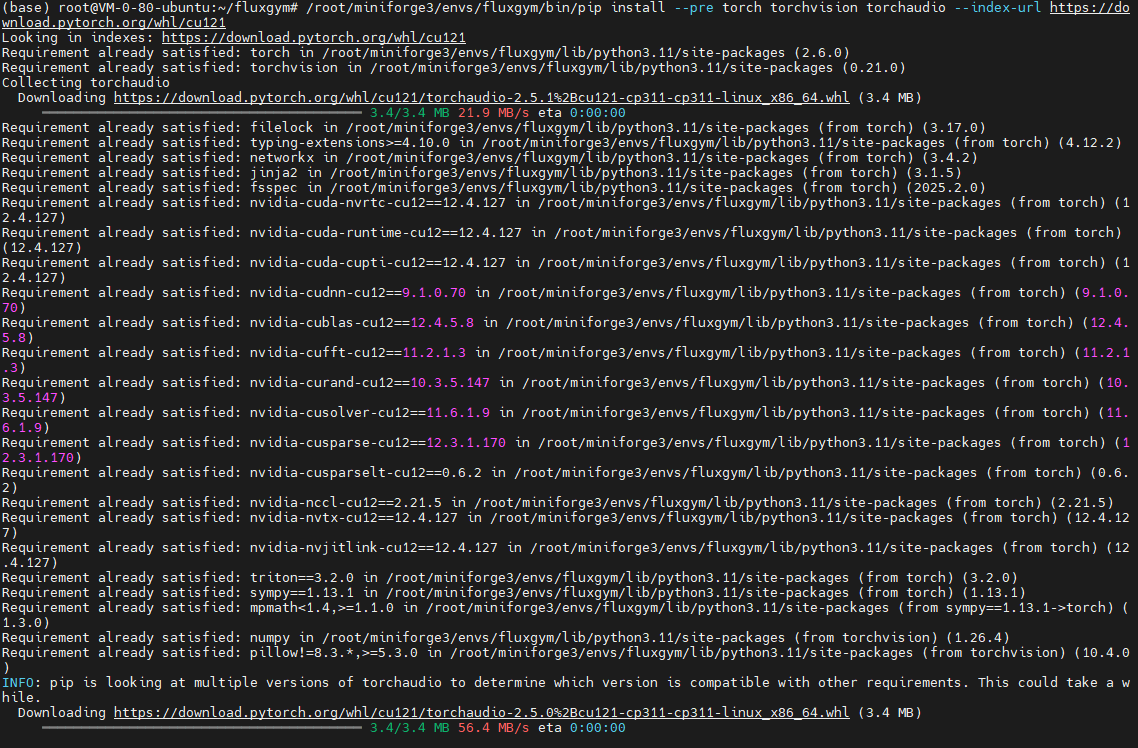Open the cu121 index link after 'Looking in indexes'
The image size is (1138, 748).
pyautogui.click(x=314, y=38)
